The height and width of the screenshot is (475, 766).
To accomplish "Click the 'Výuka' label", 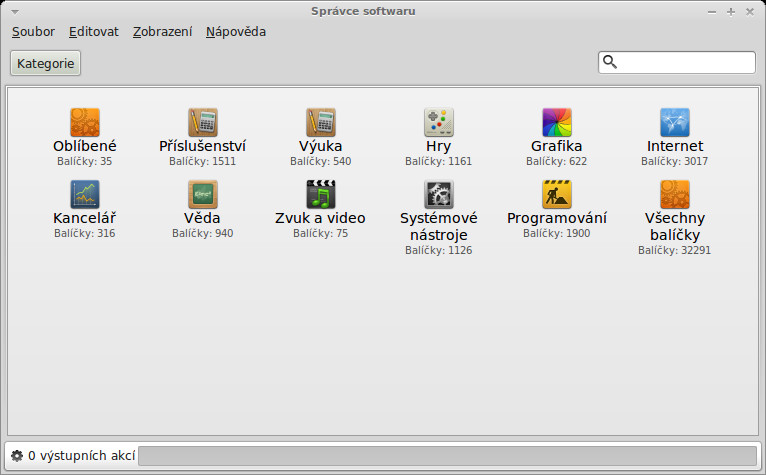I will [320, 146].
